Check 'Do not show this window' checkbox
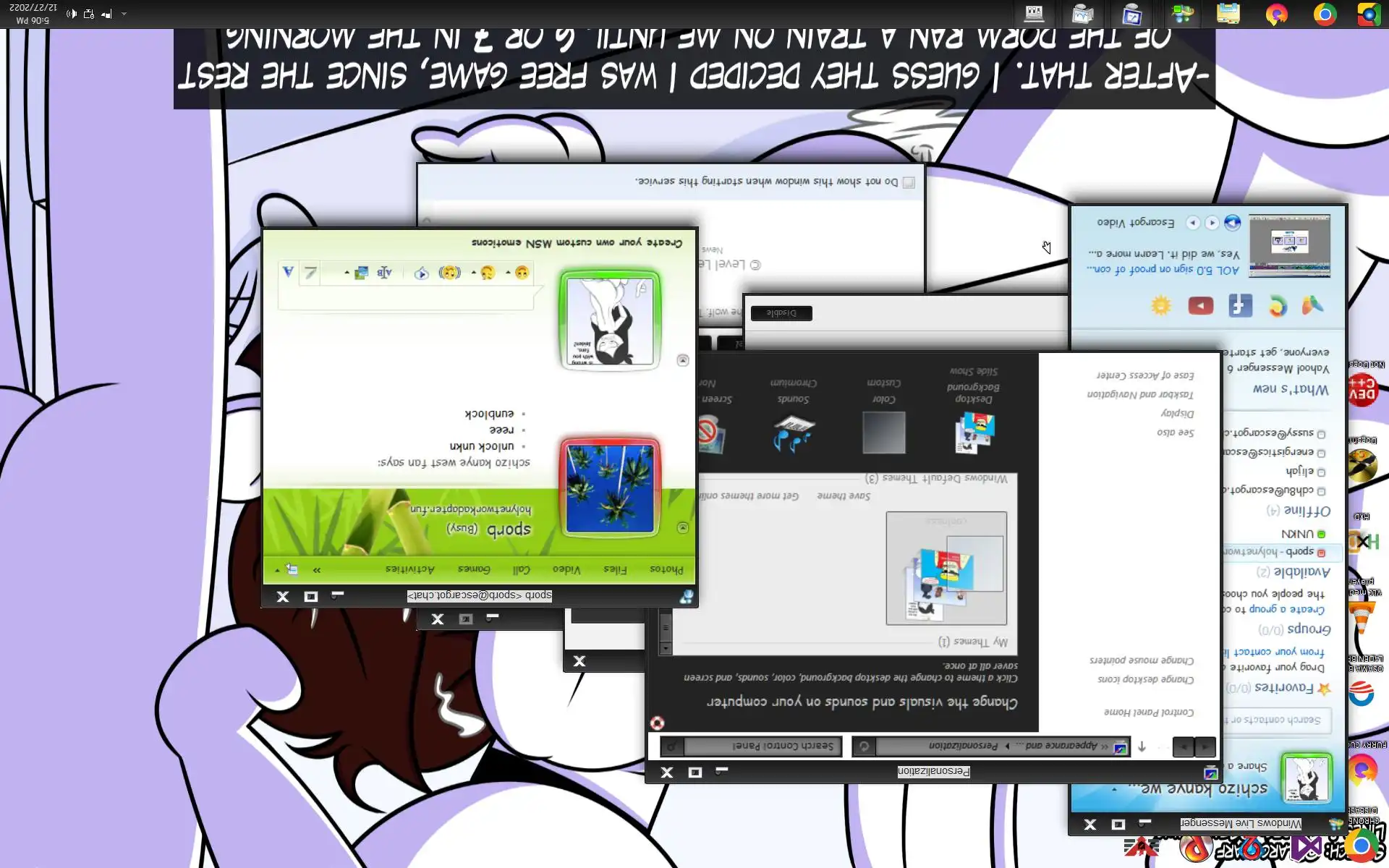 909,182
